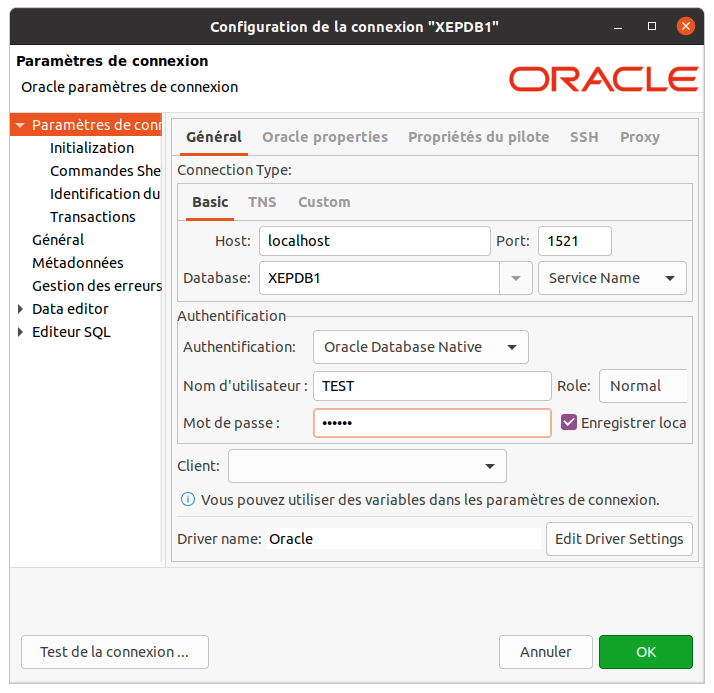The image size is (714, 693).
Task: Select Initialization in the settings tree
Action: click(92, 148)
